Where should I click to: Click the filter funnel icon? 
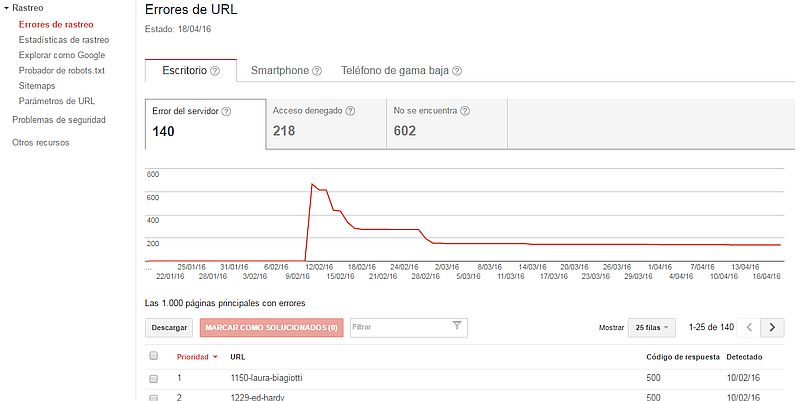pyautogui.click(x=457, y=325)
